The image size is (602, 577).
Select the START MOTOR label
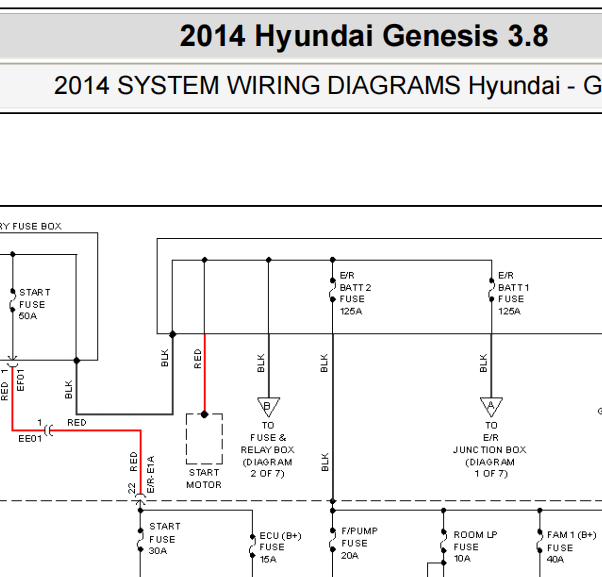[x=204, y=478]
